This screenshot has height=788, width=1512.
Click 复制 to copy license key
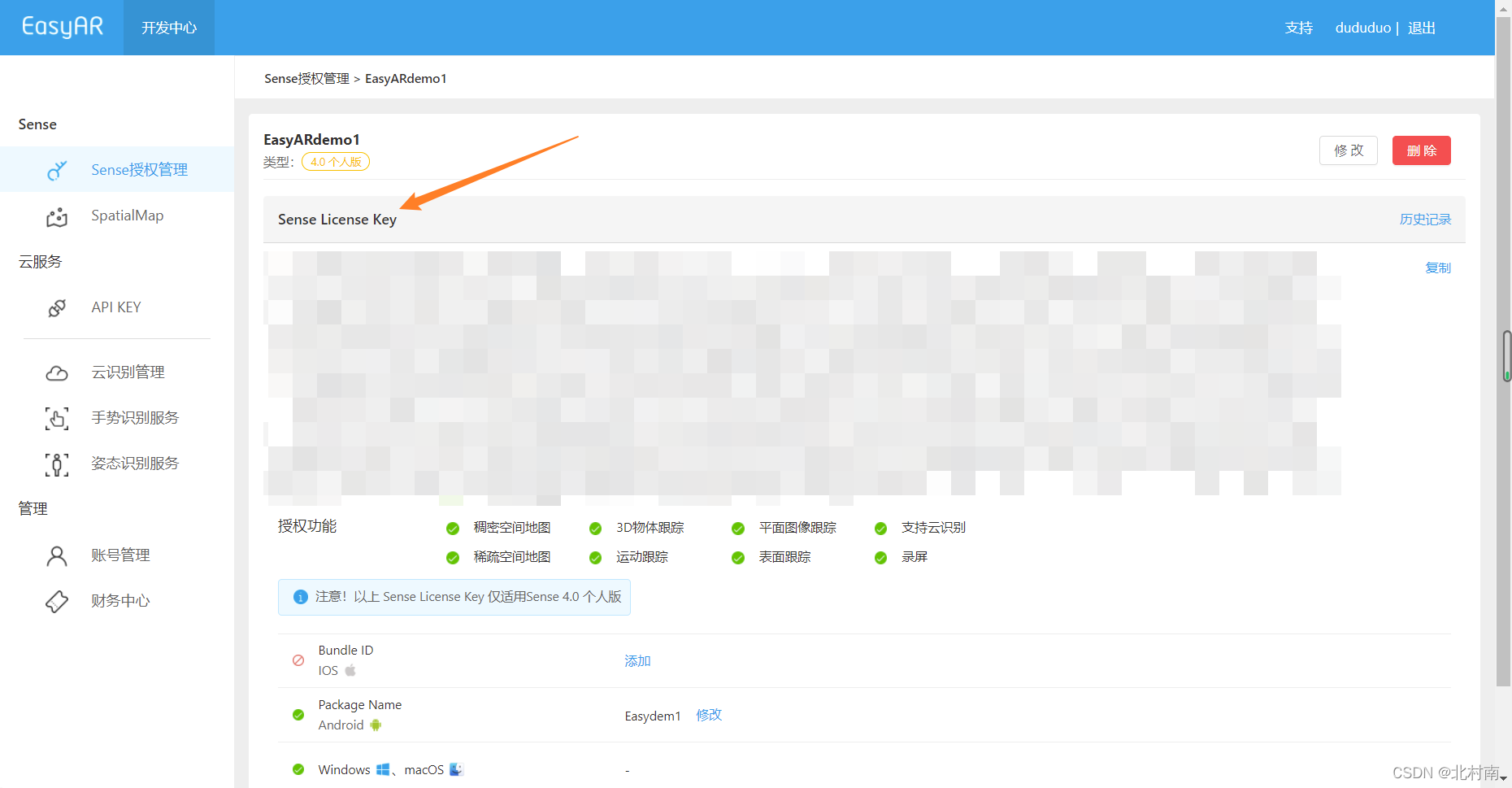pyautogui.click(x=1438, y=268)
